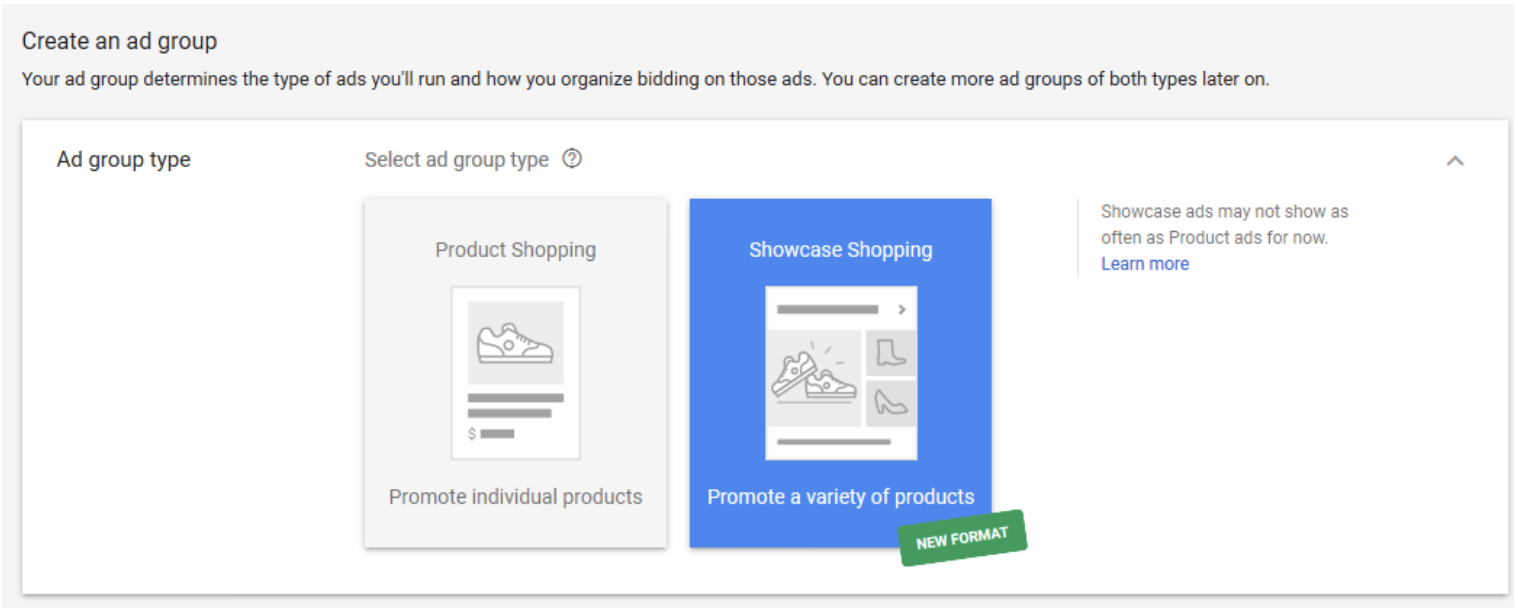The height and width of the screenshot is (608, 1518).
Task: Click the dollar sign in Product Shopping illustration
Action: click(472, 434)
